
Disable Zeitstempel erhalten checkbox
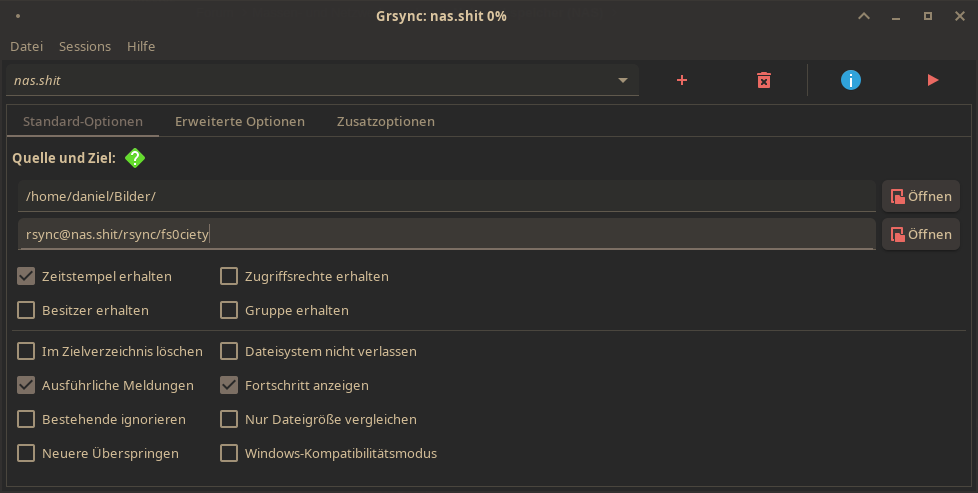26,276
